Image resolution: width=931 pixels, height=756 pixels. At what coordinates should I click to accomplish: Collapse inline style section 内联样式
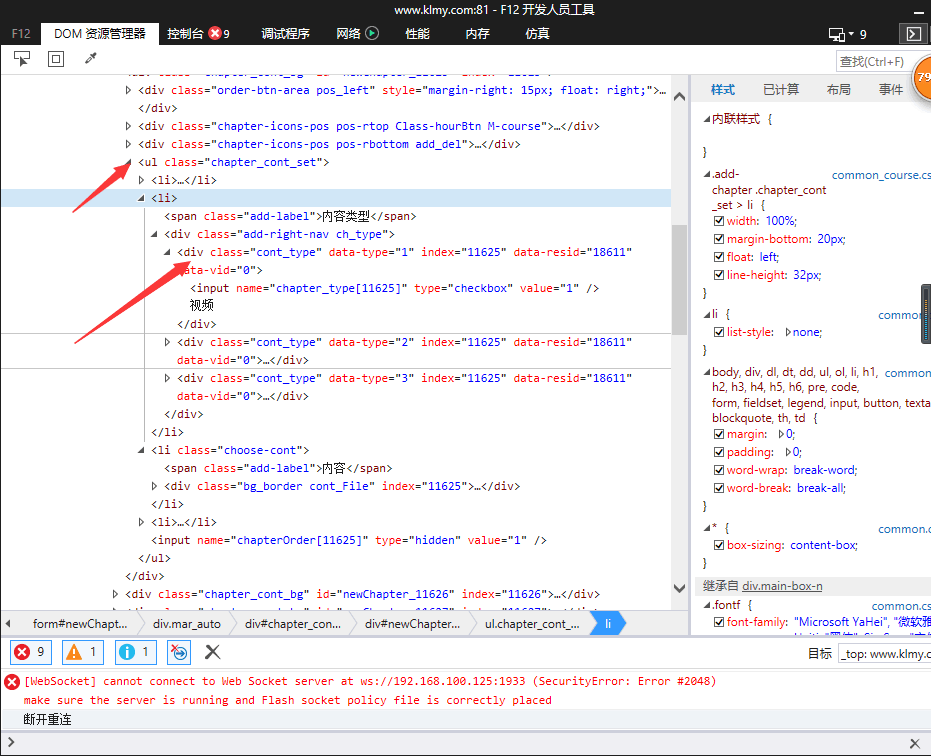coord(707,119)
